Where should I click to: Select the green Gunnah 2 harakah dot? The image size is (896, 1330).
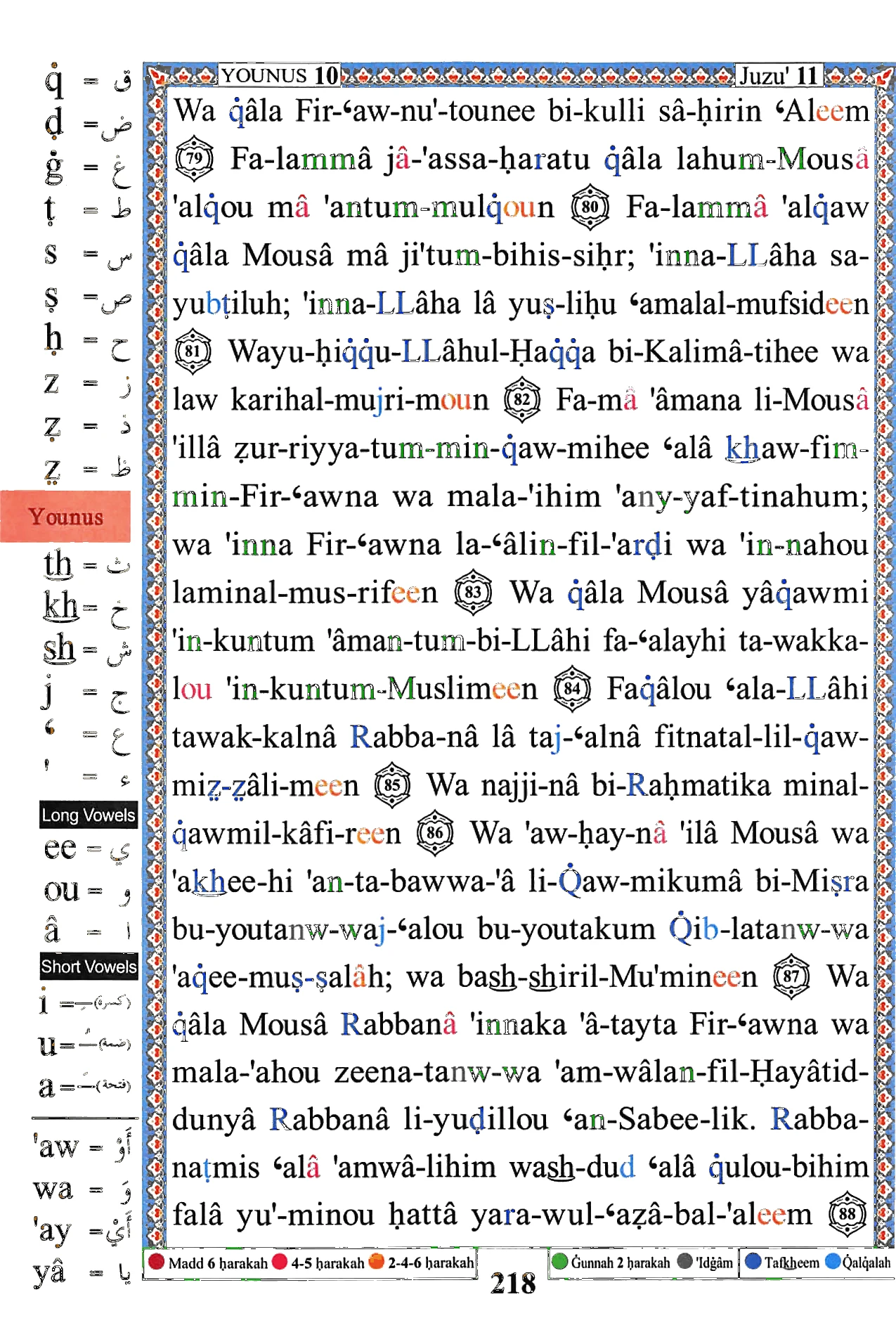(x=560, y=1262)
